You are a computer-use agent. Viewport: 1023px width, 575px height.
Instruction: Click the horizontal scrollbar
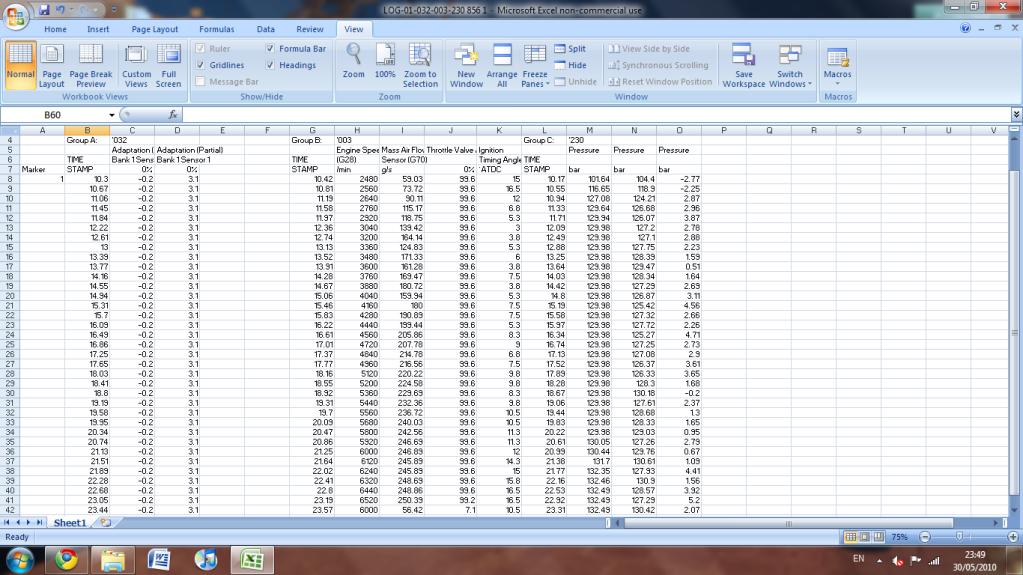788,523
